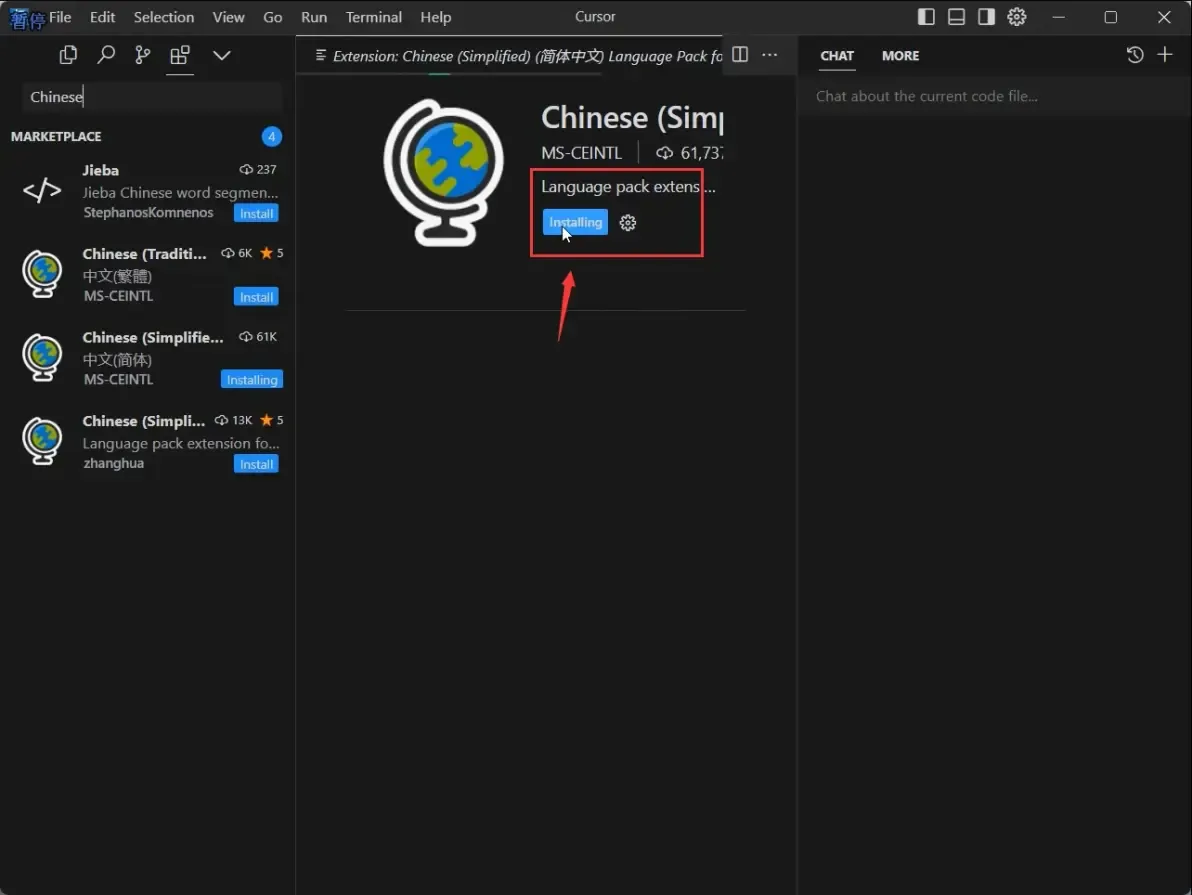Open the Extensions view
Viewport: 1192px width, 895px height.
tap(180, 55)
